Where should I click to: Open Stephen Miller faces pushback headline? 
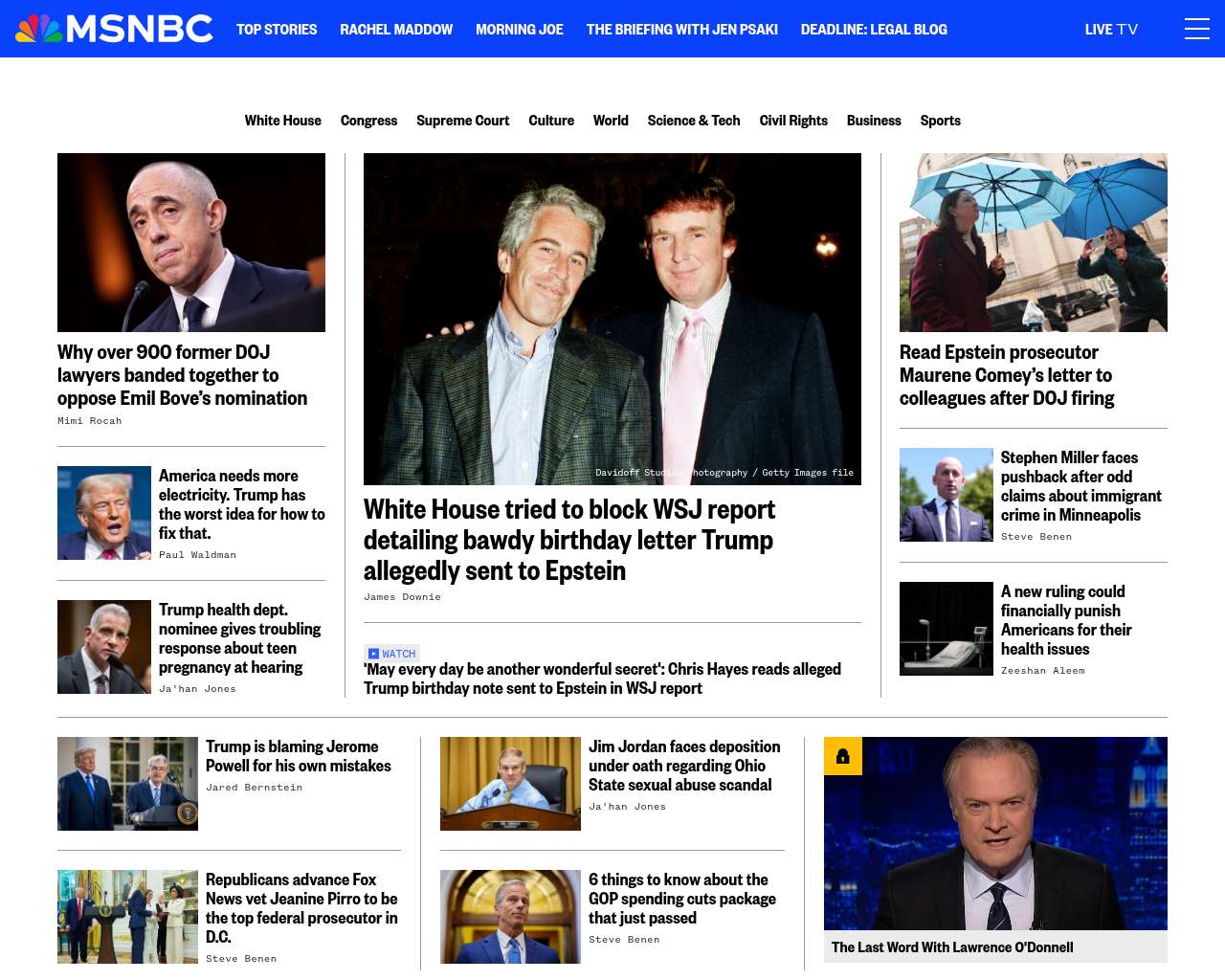point(1081,486)
